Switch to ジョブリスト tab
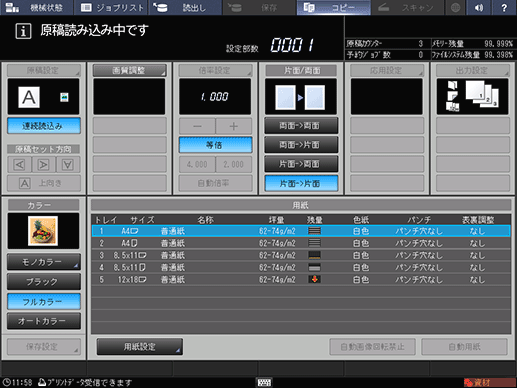Screen dimensions: 517x388 pyautogui.click(x=113, y=7)
